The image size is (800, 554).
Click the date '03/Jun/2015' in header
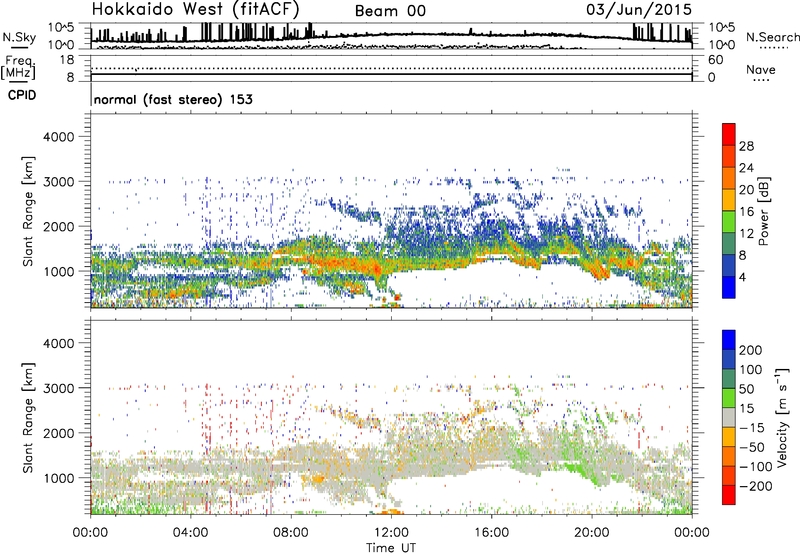coord(639,10)
